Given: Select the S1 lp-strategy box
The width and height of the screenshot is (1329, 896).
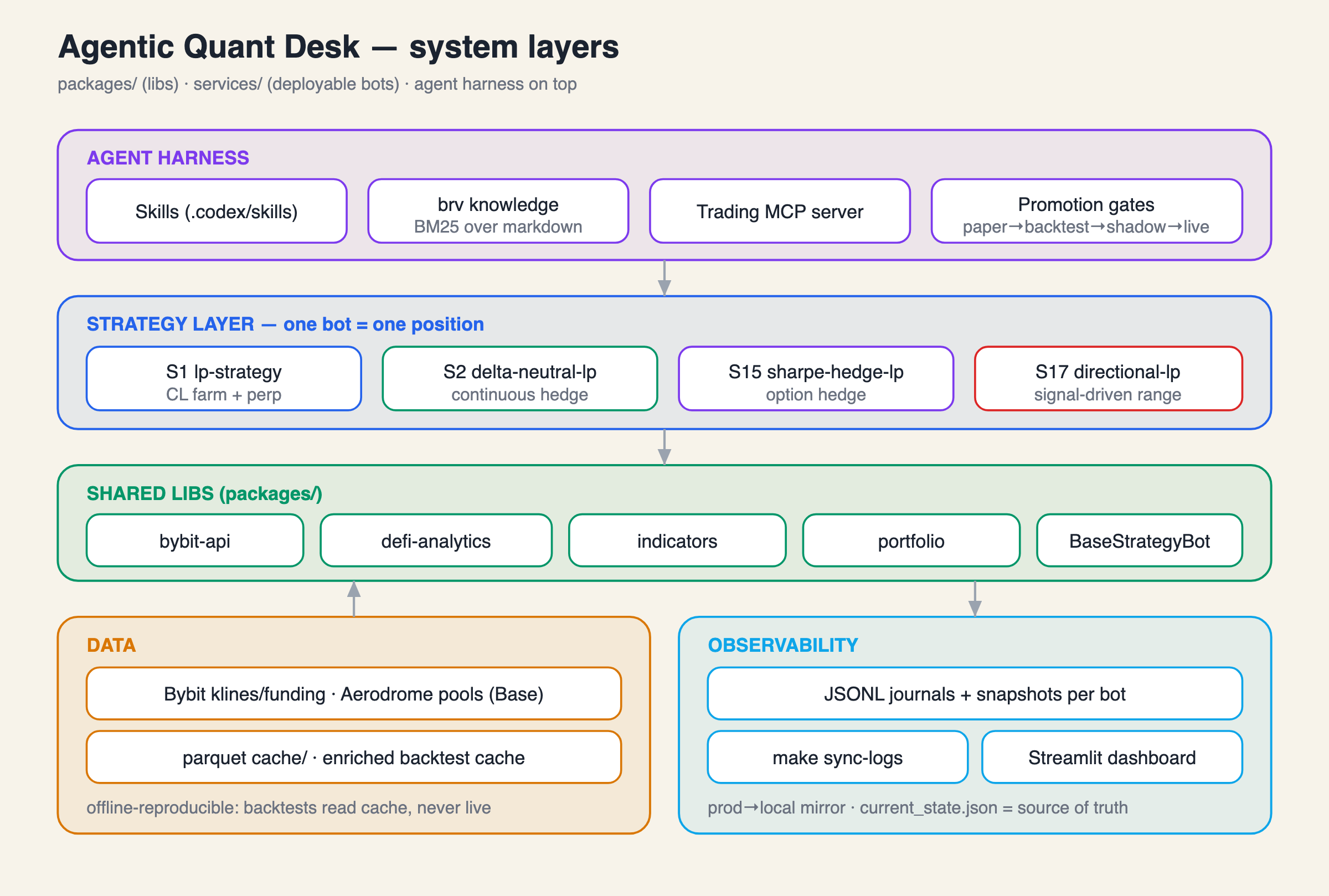Looking at the screenshot, I should point(224,378).
